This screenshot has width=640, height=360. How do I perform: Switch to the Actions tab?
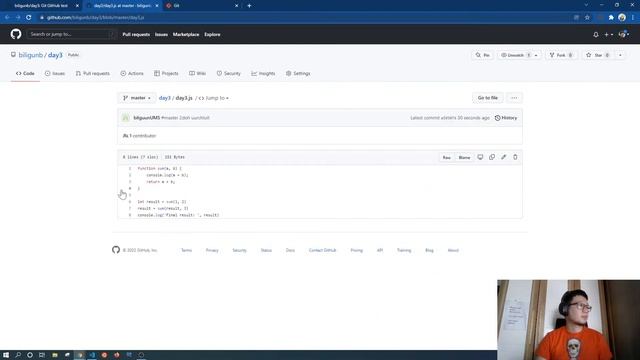click(x=132, y=73)
